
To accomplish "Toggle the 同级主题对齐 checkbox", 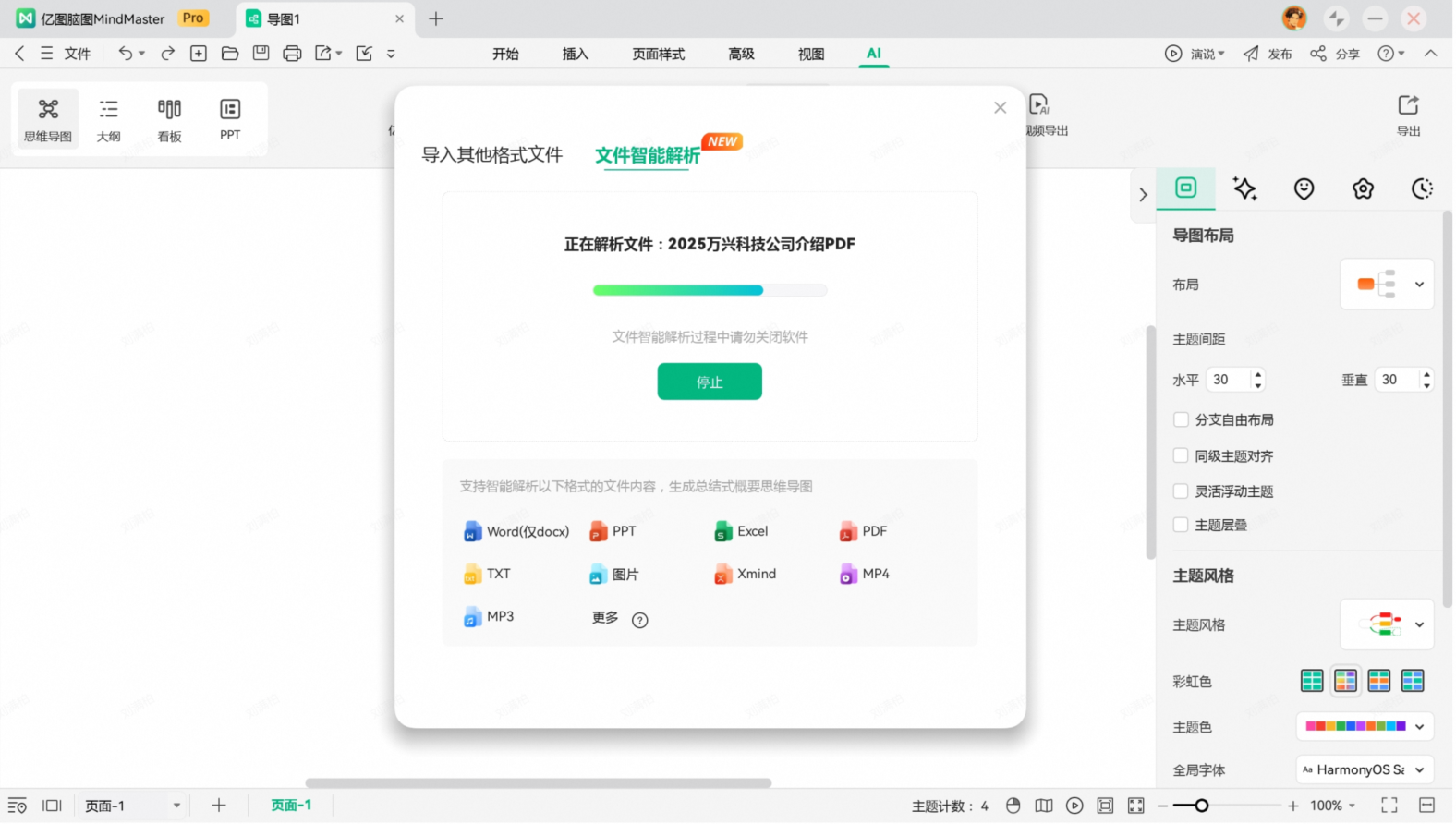I will 1182,456.
